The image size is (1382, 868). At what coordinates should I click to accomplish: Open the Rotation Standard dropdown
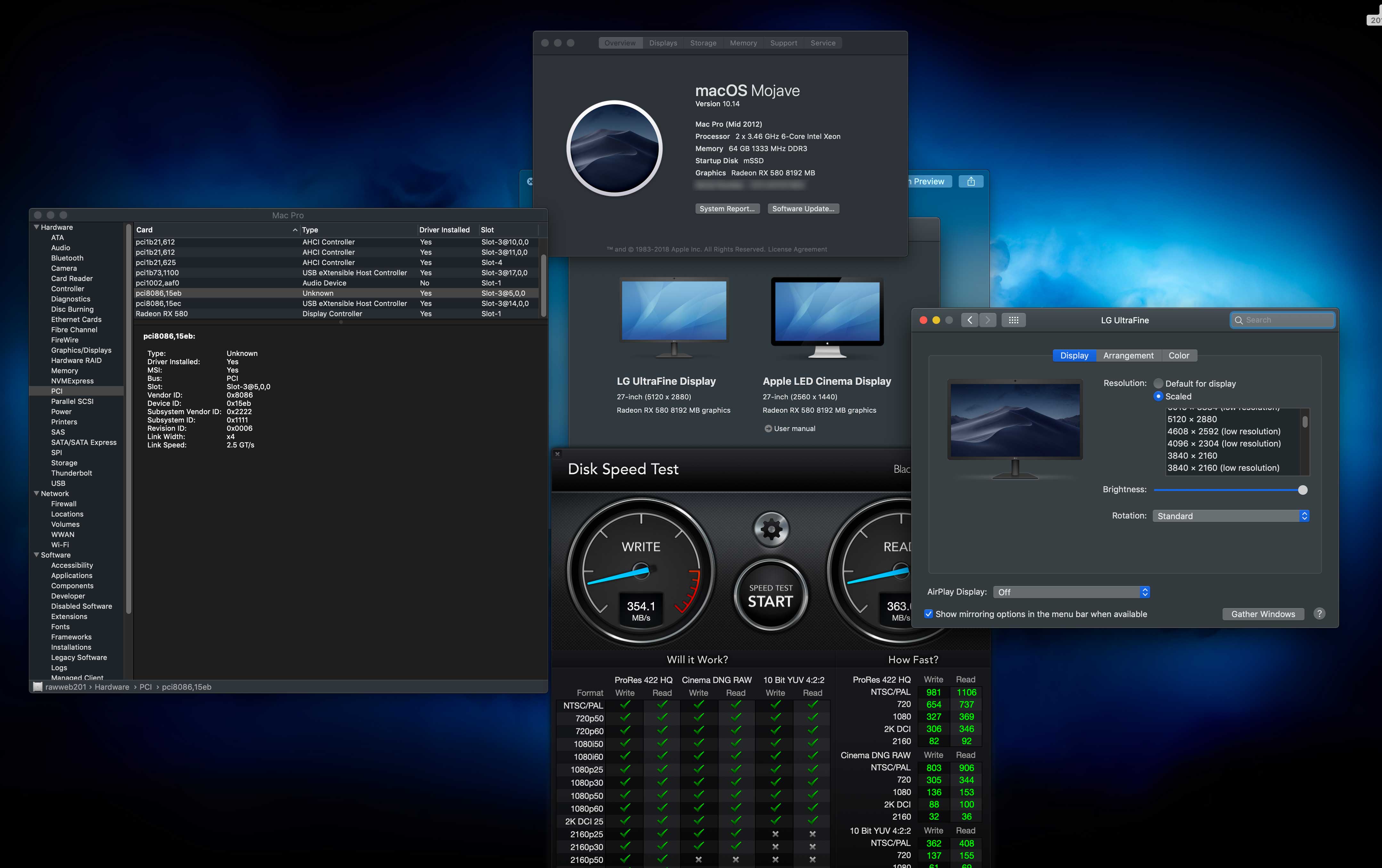click(x=1231, y=516)
